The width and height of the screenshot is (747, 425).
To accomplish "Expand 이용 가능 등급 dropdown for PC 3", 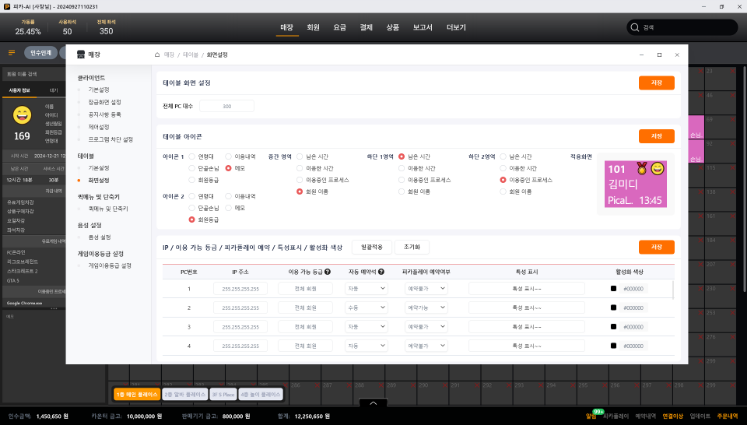I will tap(305, 327).
